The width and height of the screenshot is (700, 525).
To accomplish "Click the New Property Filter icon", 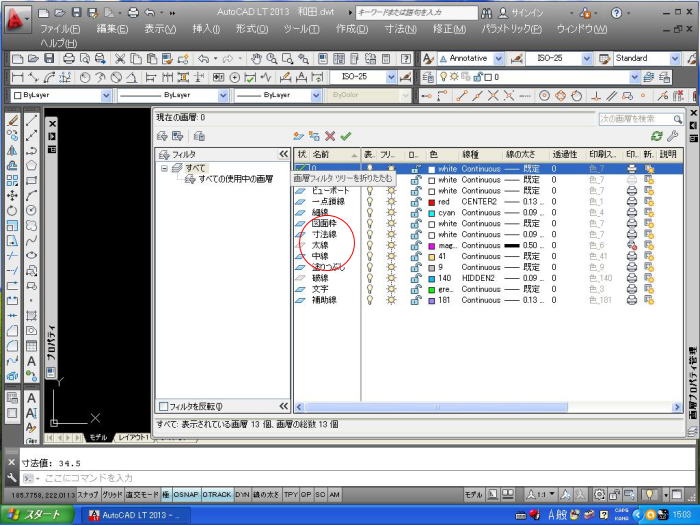I will tap(162, 136).
